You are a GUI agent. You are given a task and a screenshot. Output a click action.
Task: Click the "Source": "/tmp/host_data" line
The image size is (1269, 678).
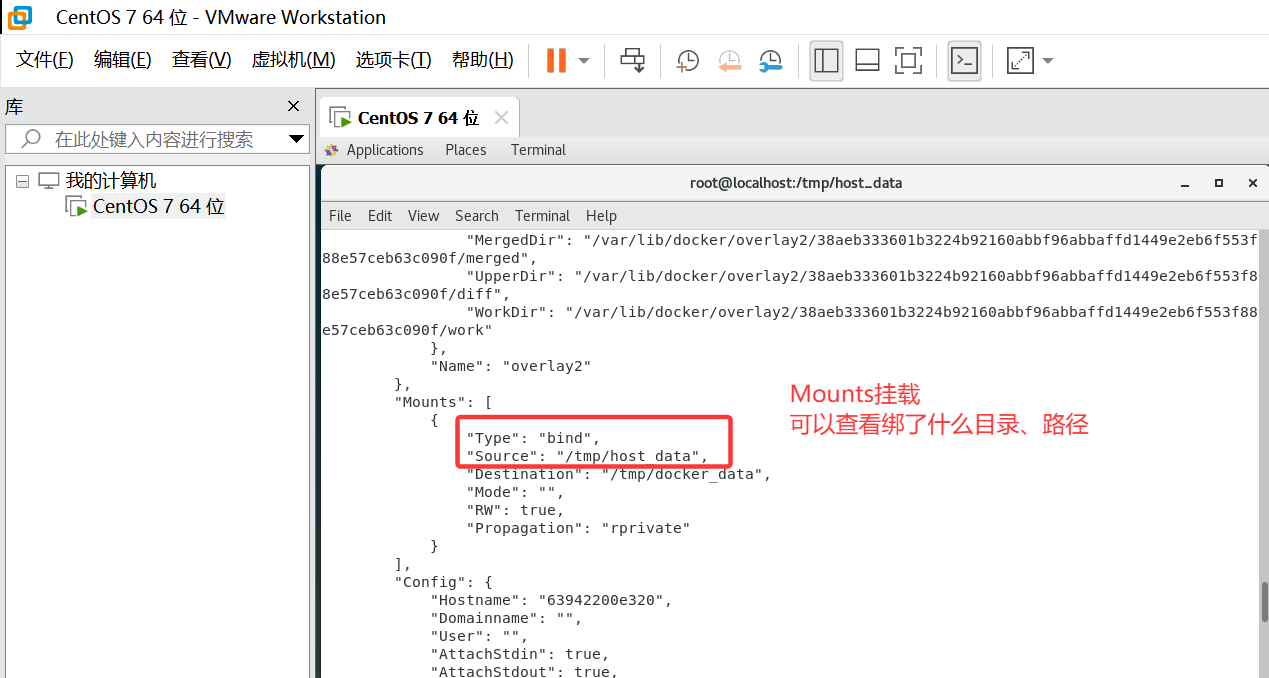tap(587, 456)
